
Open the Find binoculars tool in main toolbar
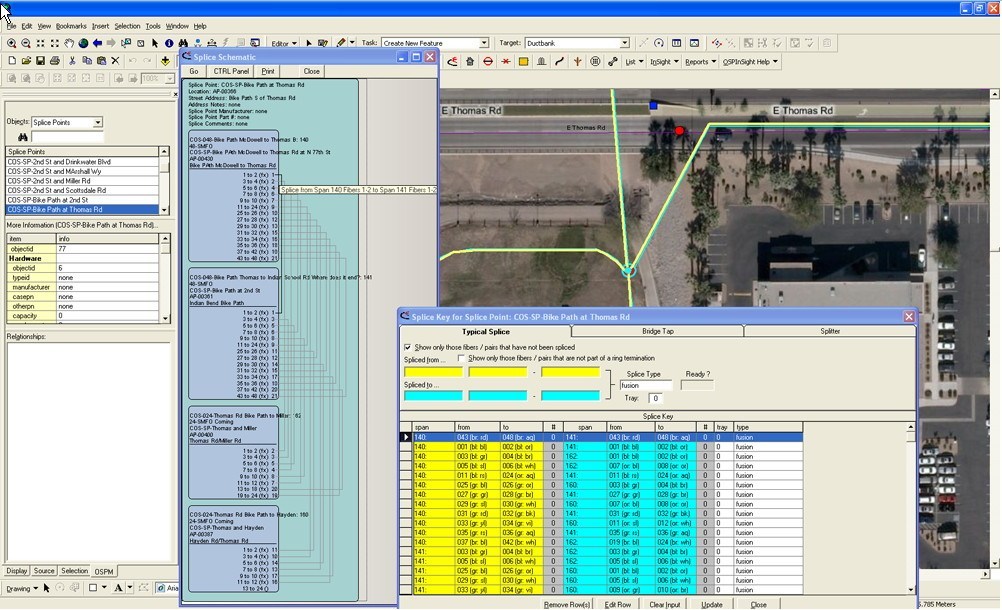[x=183, y=43]
